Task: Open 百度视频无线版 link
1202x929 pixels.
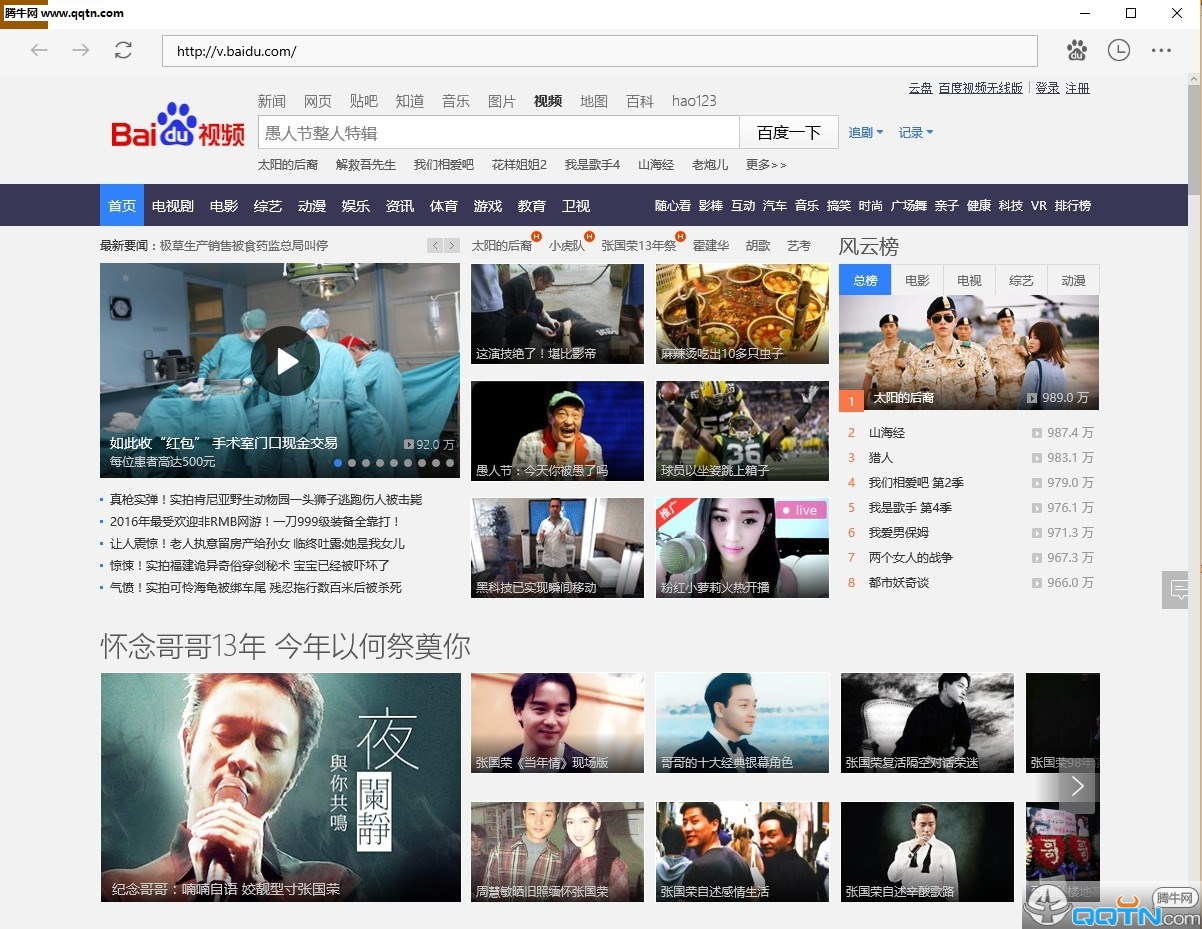Action: (980, 88)
